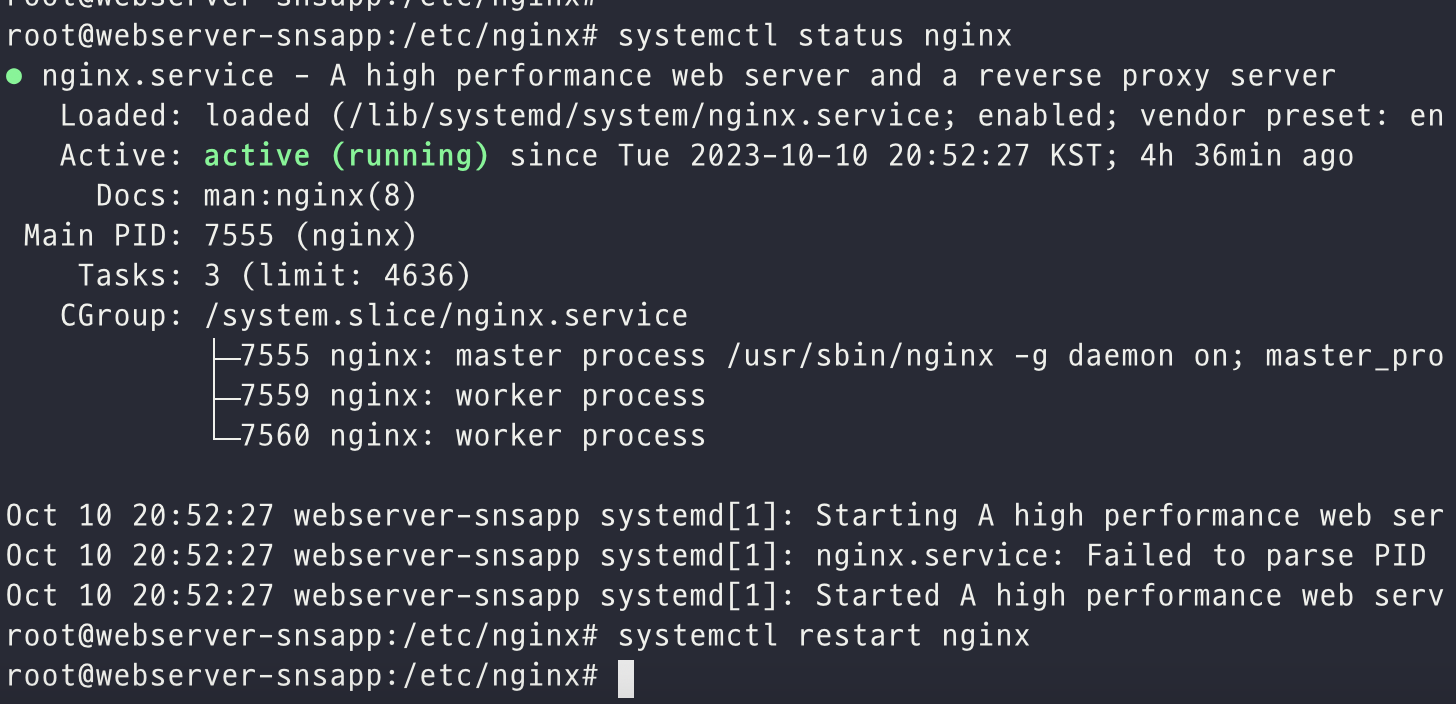Click the "systemctl status nginx" command text
The image size is (1456, 704).
(815, 37)
